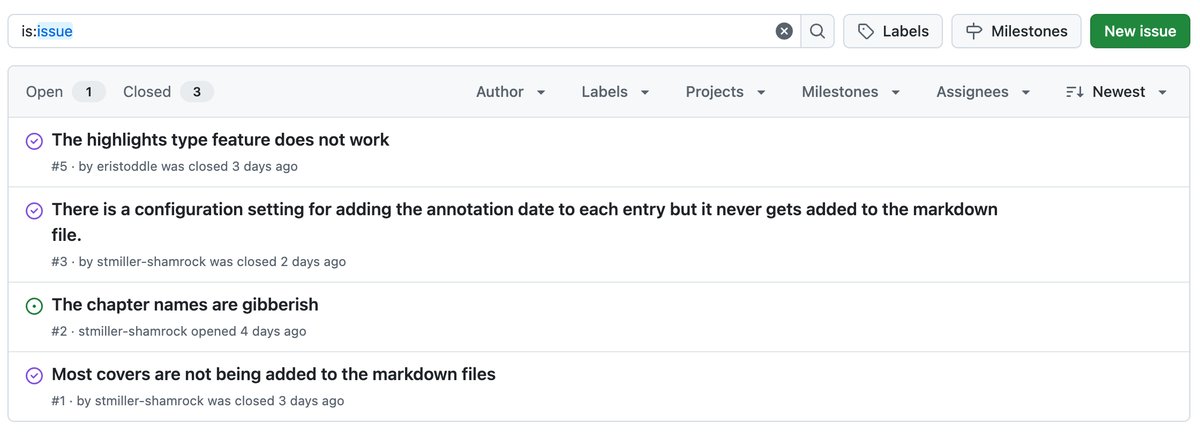Click the closed status icon on issue #5
The width and height of the screenshot is (1200, 439).
pos(34,141)
